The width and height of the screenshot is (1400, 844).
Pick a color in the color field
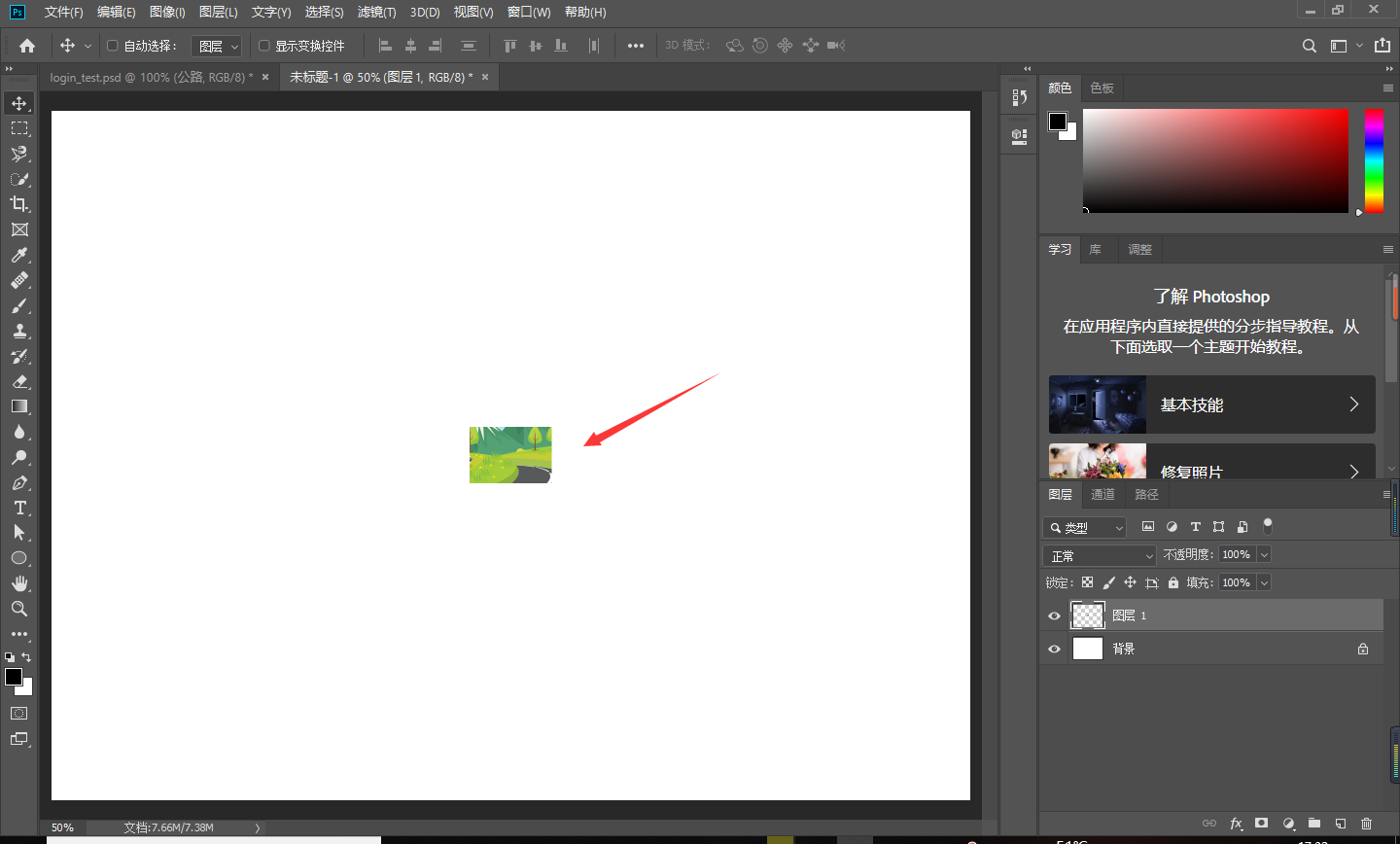tap(1215, 160)
